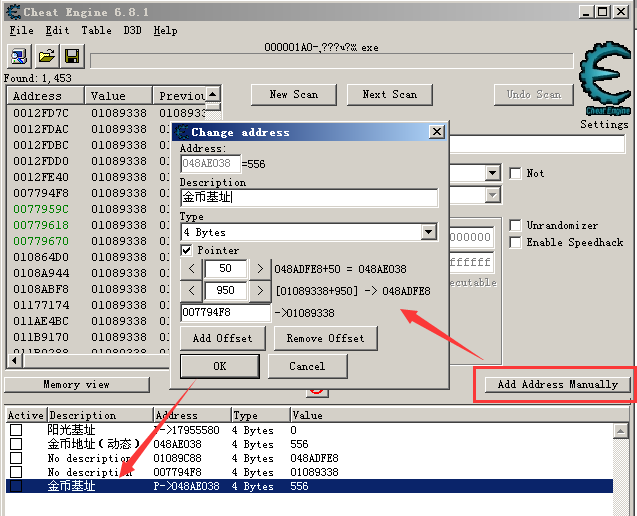Increase the 50 offset with right arrow

[260, 269]
